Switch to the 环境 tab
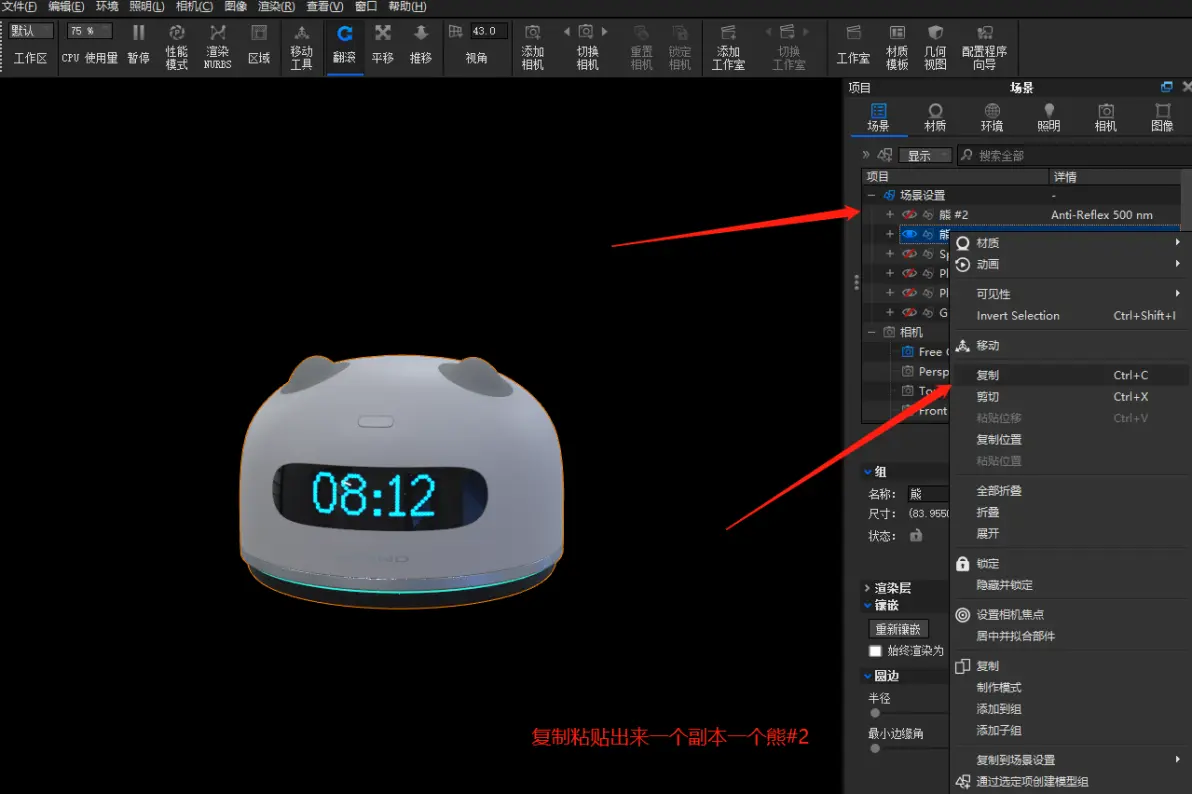 click(x=992, y=118)
